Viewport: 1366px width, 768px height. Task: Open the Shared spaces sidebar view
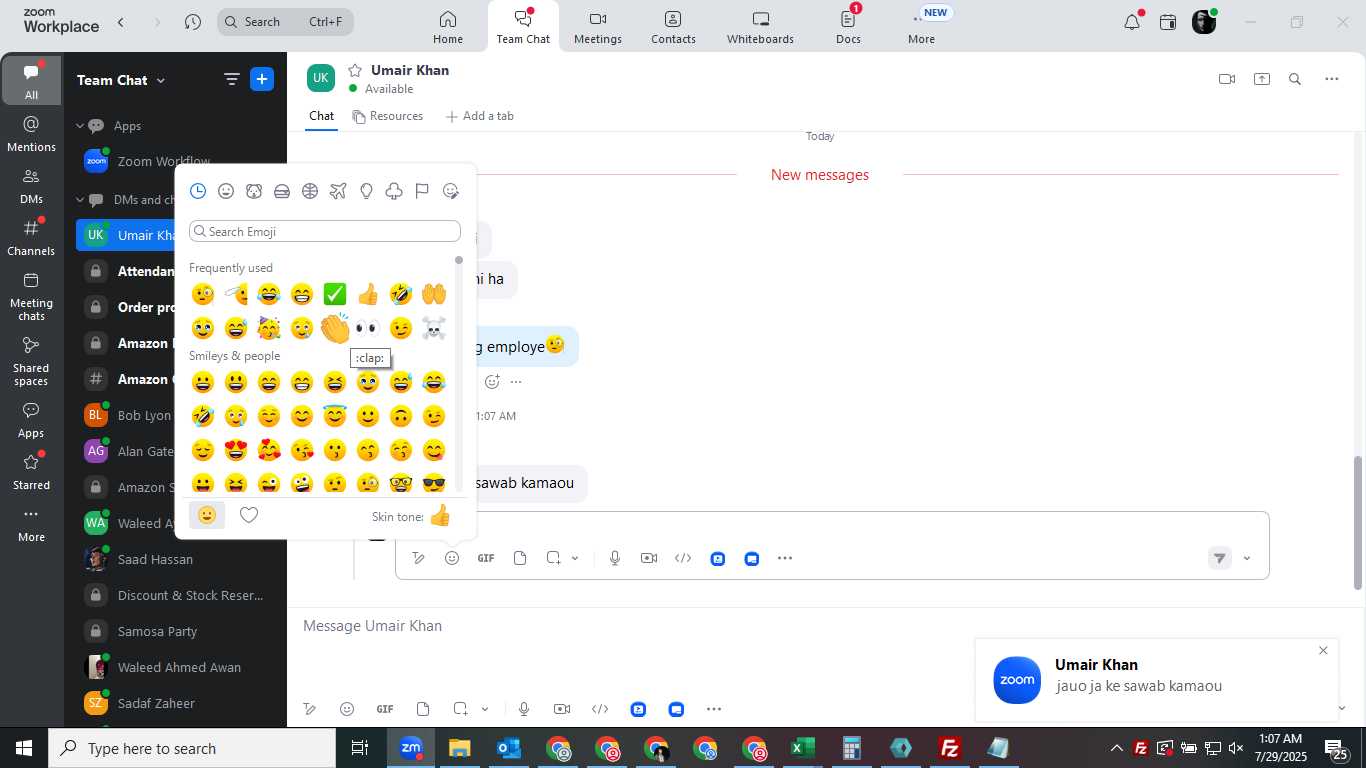[31, 361]
